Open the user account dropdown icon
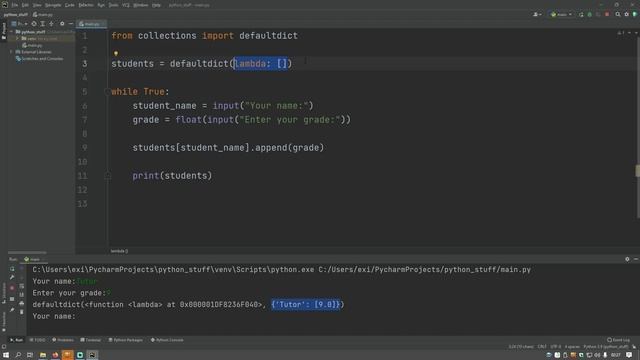This screenshot has height=360, width=640. pyautogui.click(x=537, y=14)
